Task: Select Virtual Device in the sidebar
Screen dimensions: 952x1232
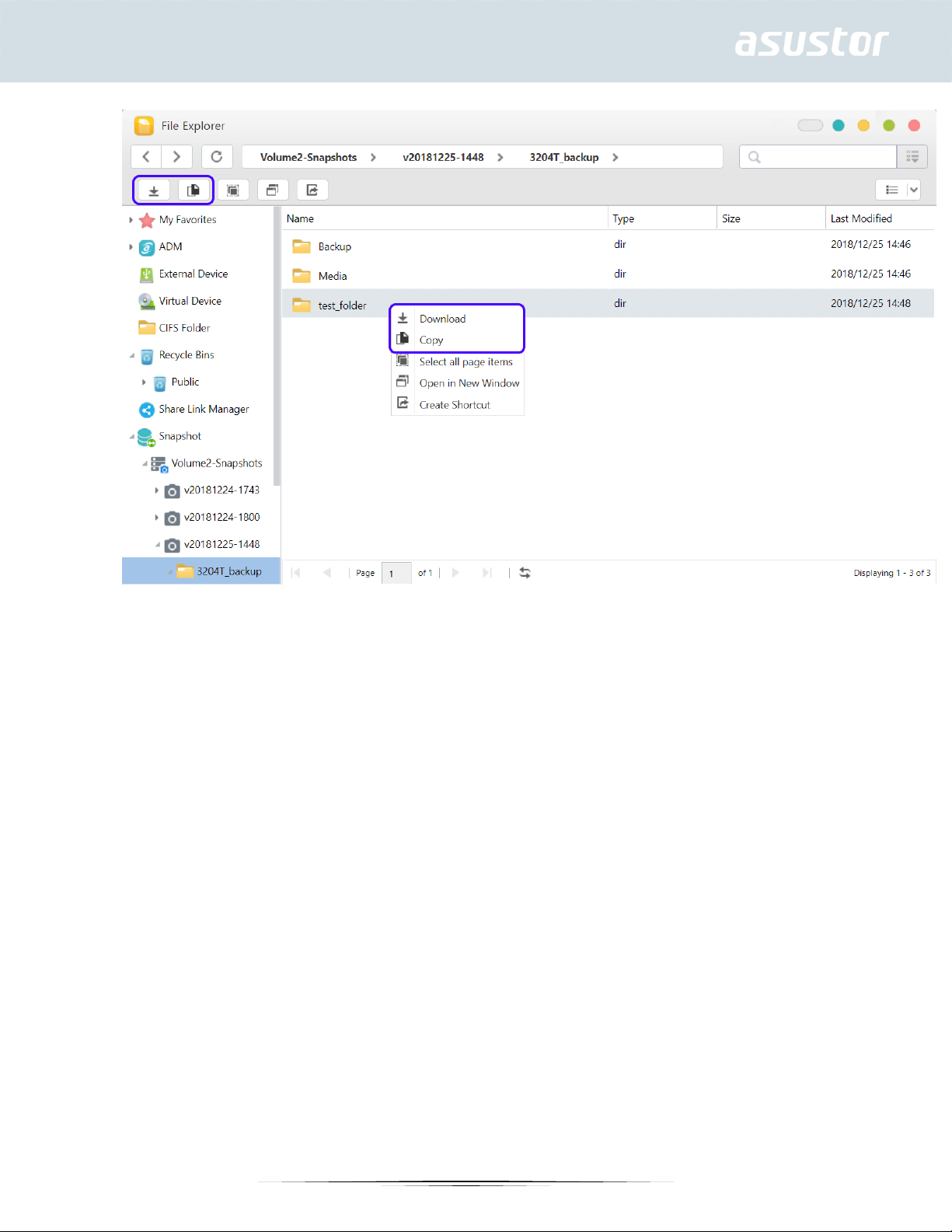Action: [x=190, y=301]
